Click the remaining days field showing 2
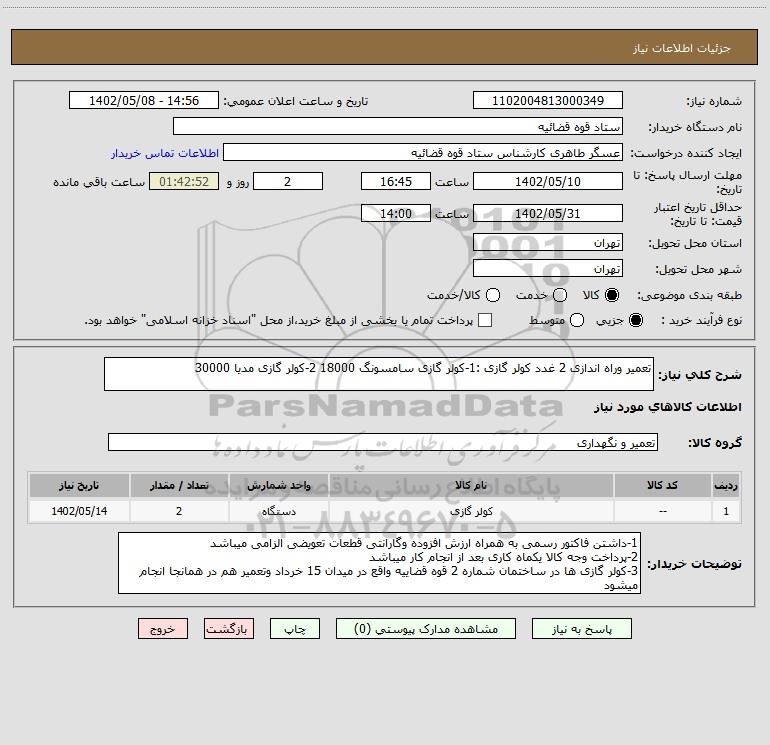 [x=288, y=181]
